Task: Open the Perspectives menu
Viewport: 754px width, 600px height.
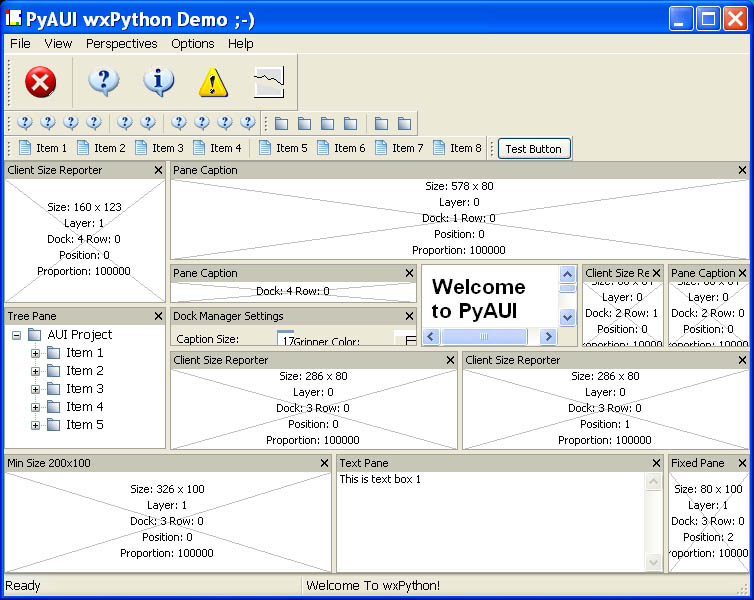Action: (x=121, y=43)
